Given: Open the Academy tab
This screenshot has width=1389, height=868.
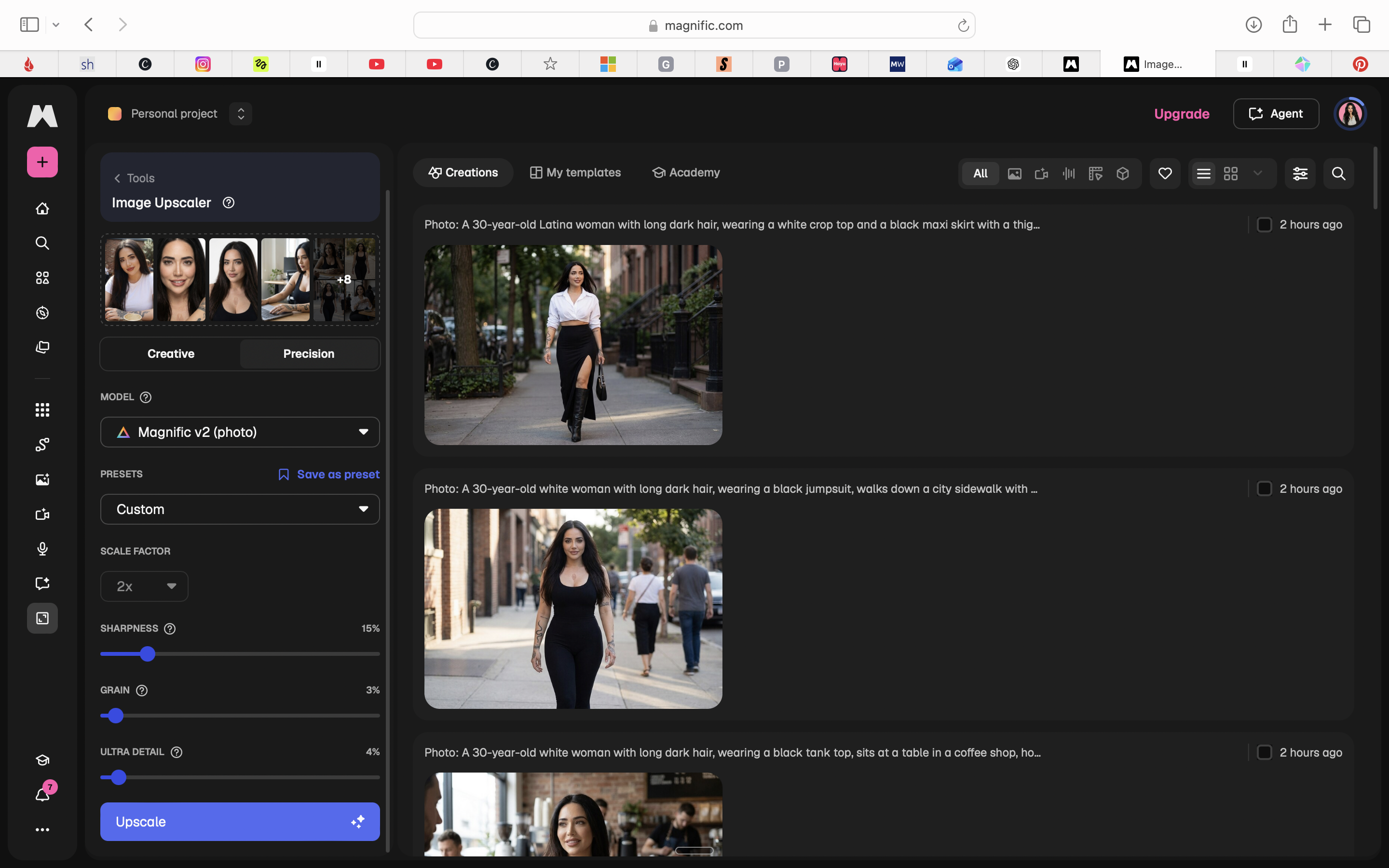Looking at the screenshot, I should pos(686,173).
